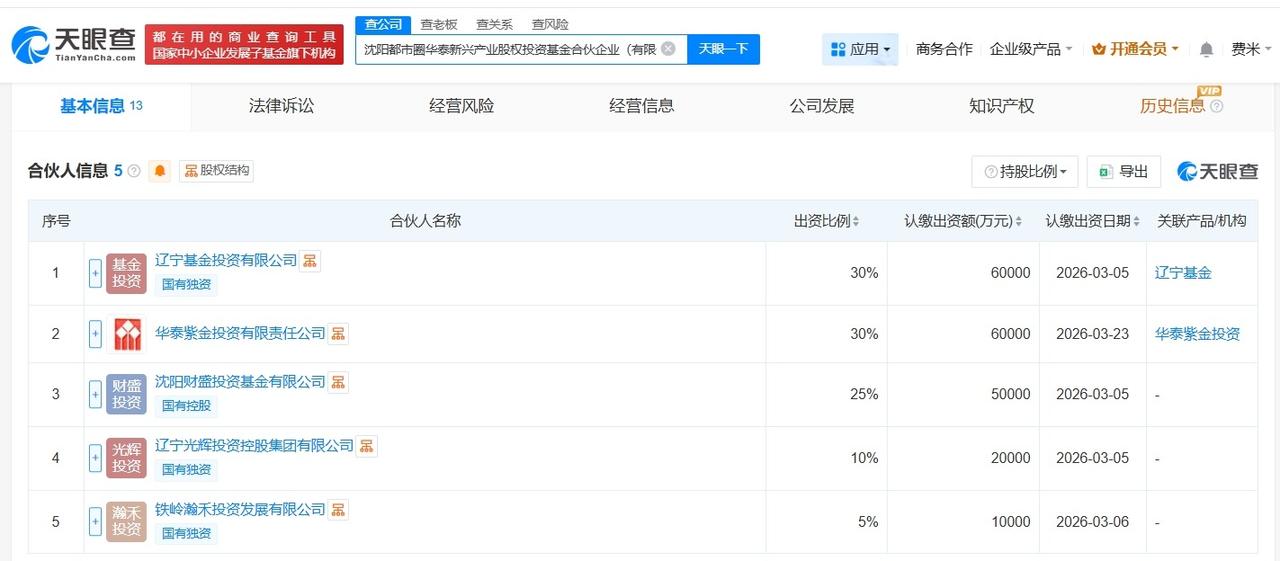
Task: Open the 华泰紫金投资有限责任公司 link
Action: pos(240,333)
